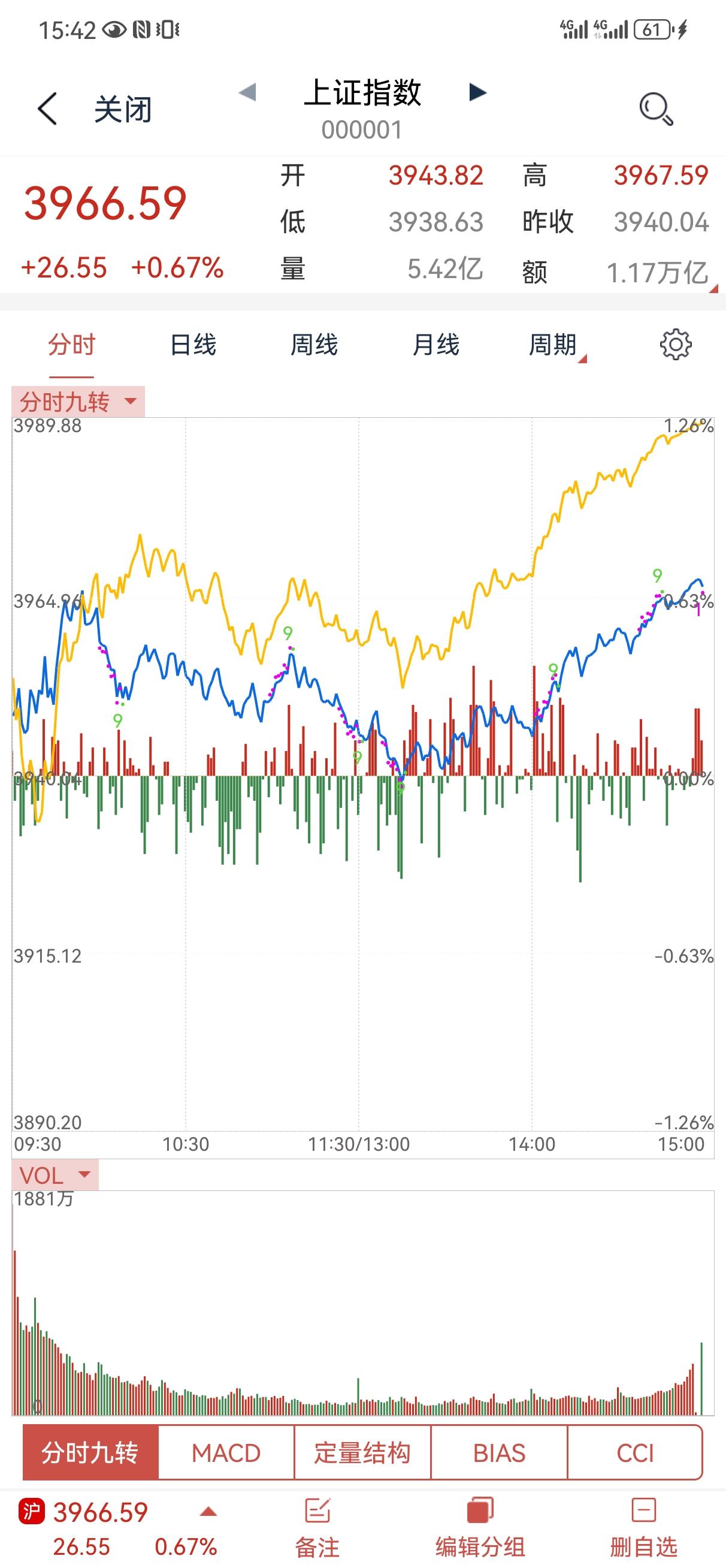The image size is (726, 1568).
Task: Switch to the 日线 tab
Action: [x=193, y=345]
